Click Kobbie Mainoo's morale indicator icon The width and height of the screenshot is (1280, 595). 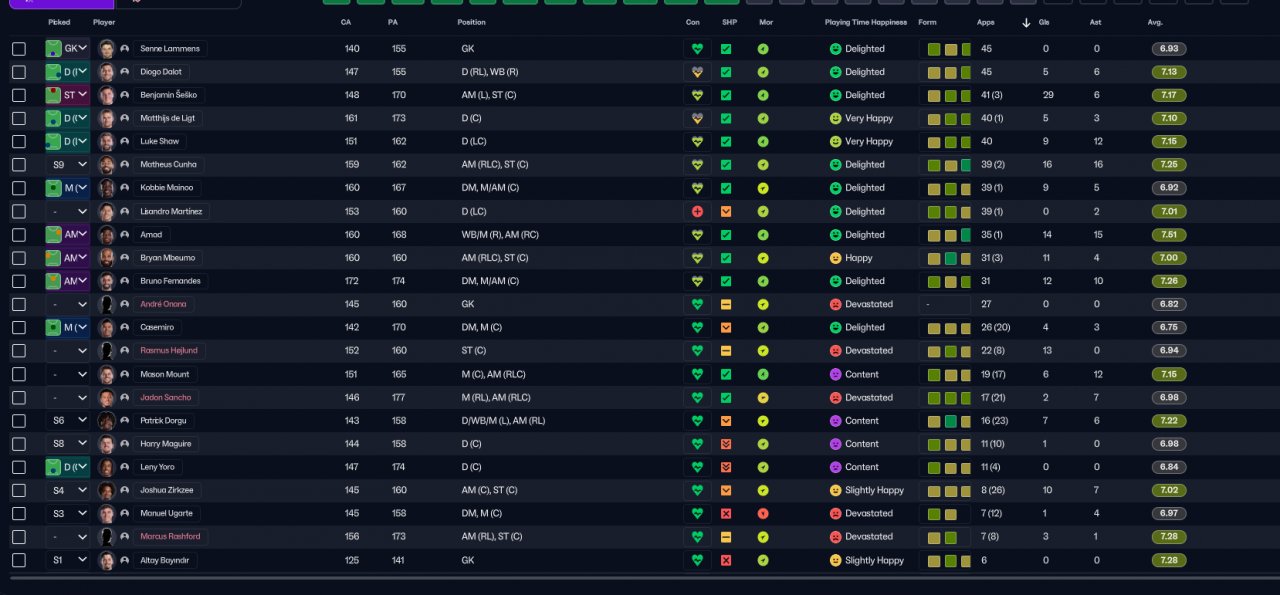click(763, 188)
